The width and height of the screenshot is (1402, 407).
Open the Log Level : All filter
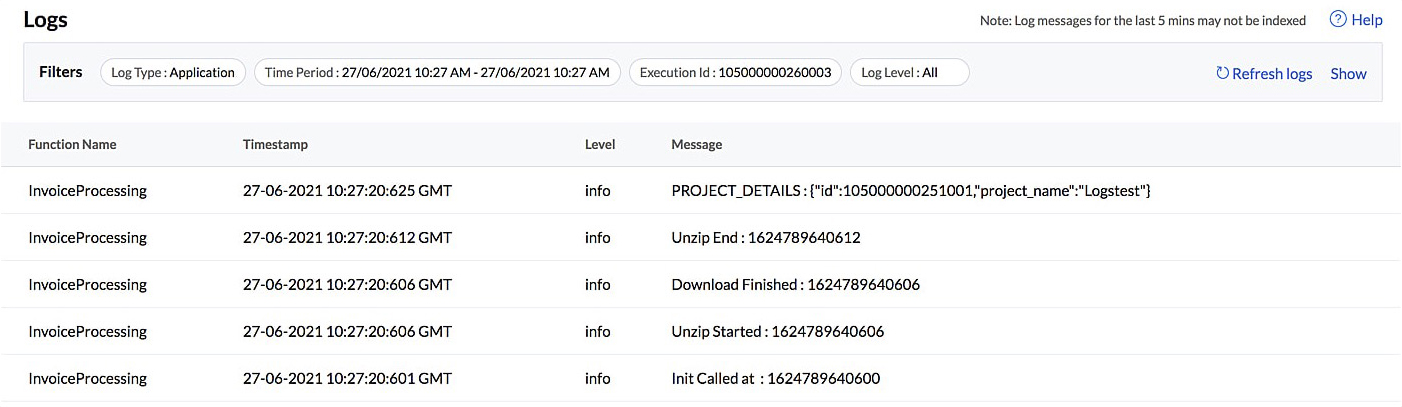pyautogui.click(x=909, y=72)
